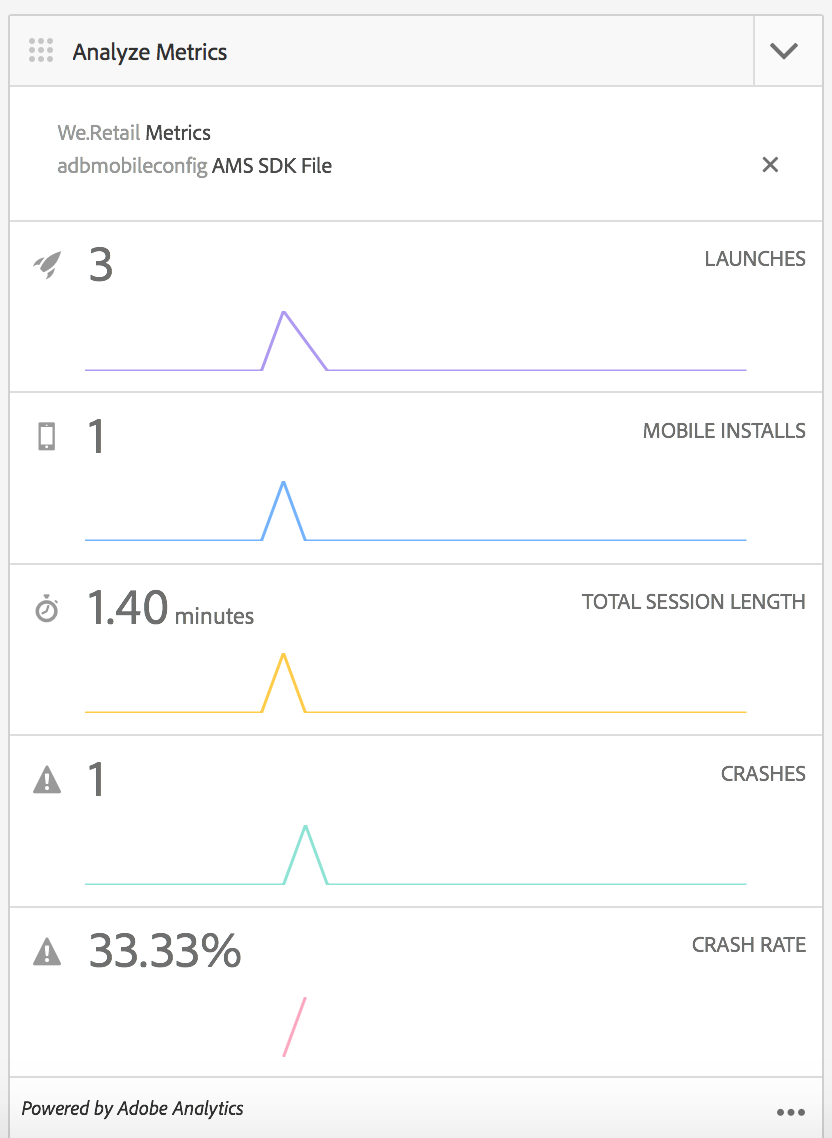Collapse the Analyze Metrics panel chevron
Image resolution: width=832 pixels, height=1138 pixels.
pyautogui.click(x=784, y=51)
